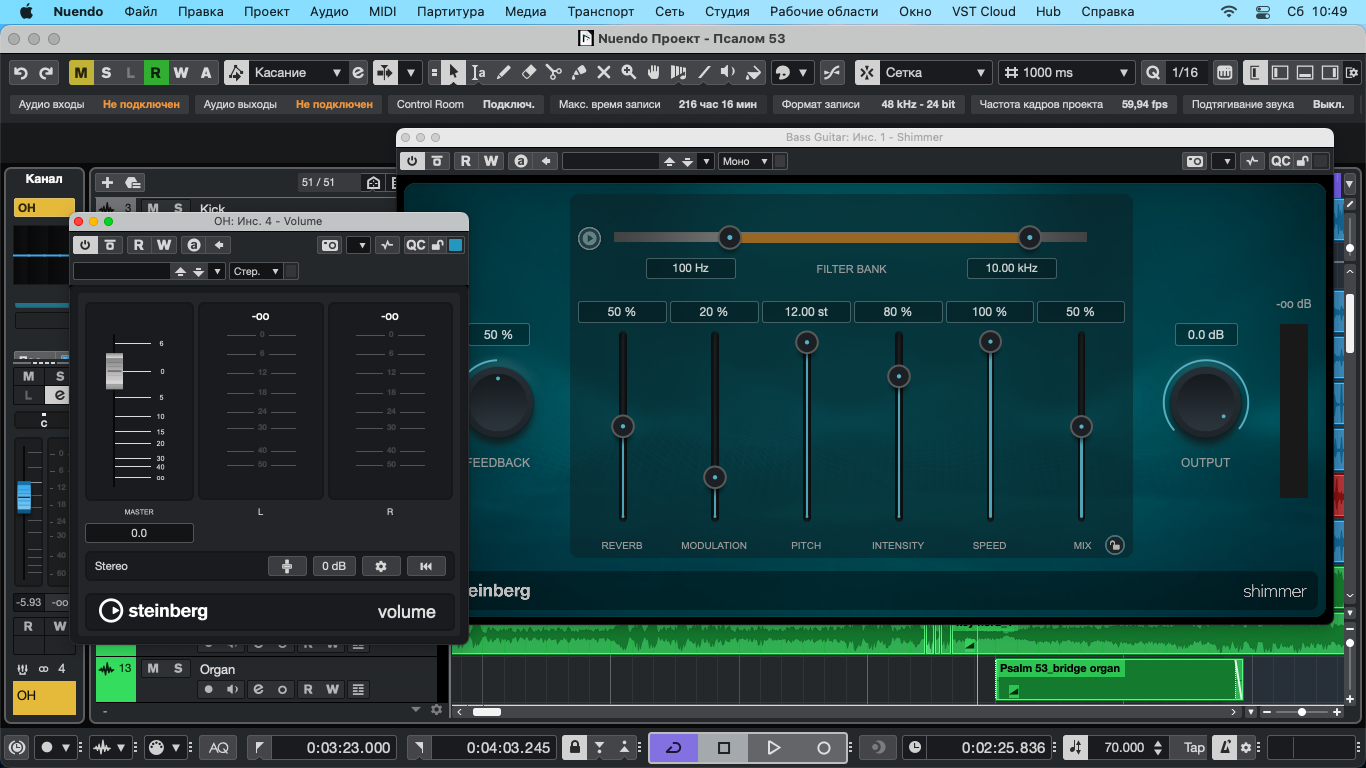Select the Mute X tool
Viewport: 1366px width, 768px height.
[604, 72]
